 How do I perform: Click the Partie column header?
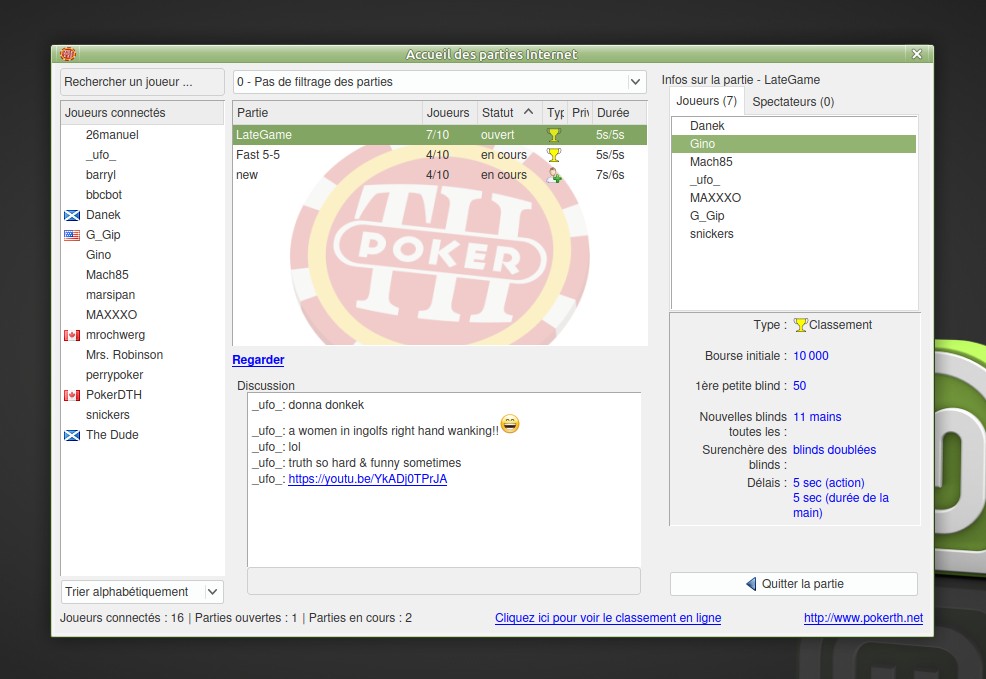(327, 113)
